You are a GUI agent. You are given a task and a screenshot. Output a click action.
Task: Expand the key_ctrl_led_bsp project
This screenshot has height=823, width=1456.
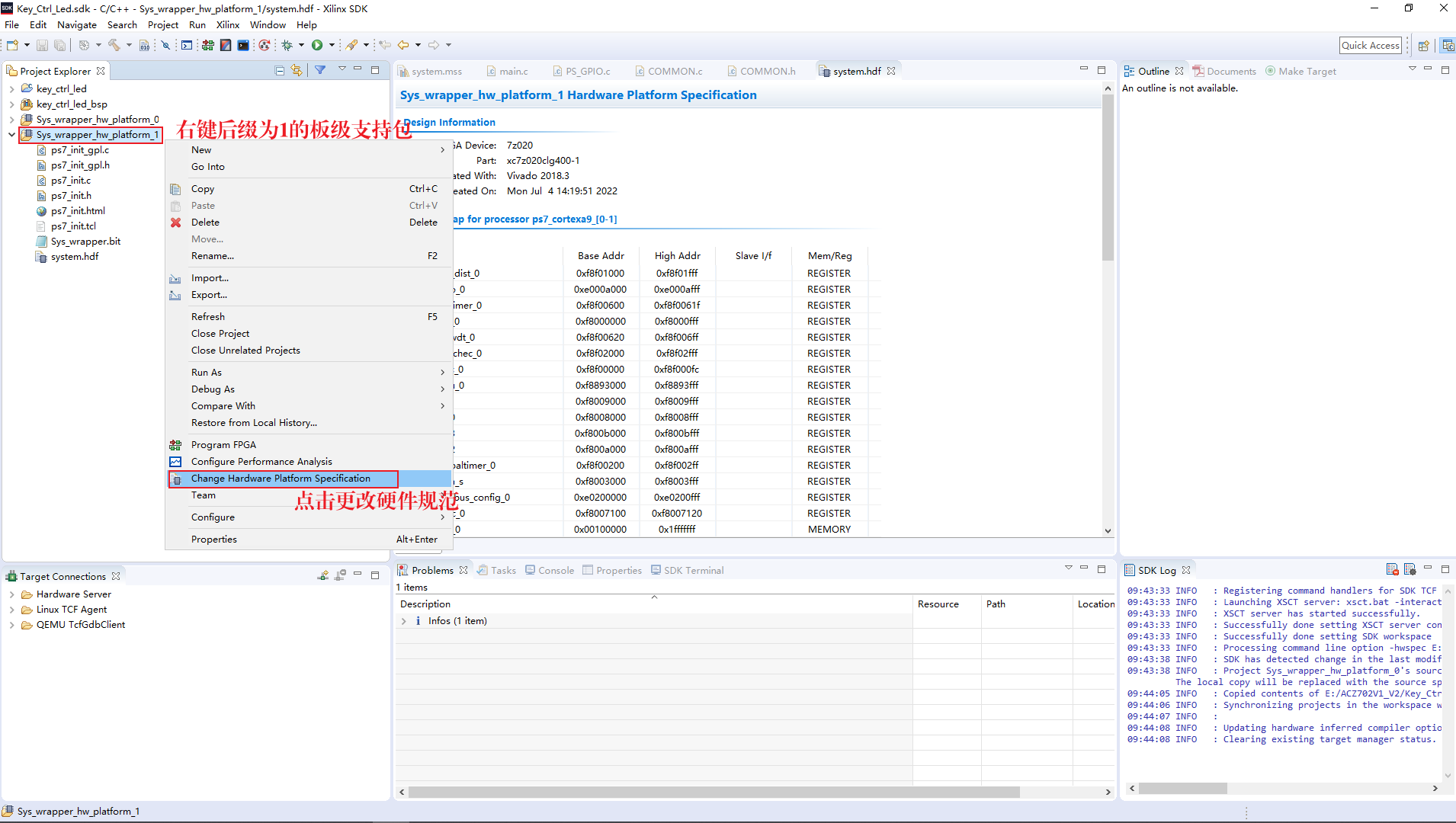(x=11, y=104)
